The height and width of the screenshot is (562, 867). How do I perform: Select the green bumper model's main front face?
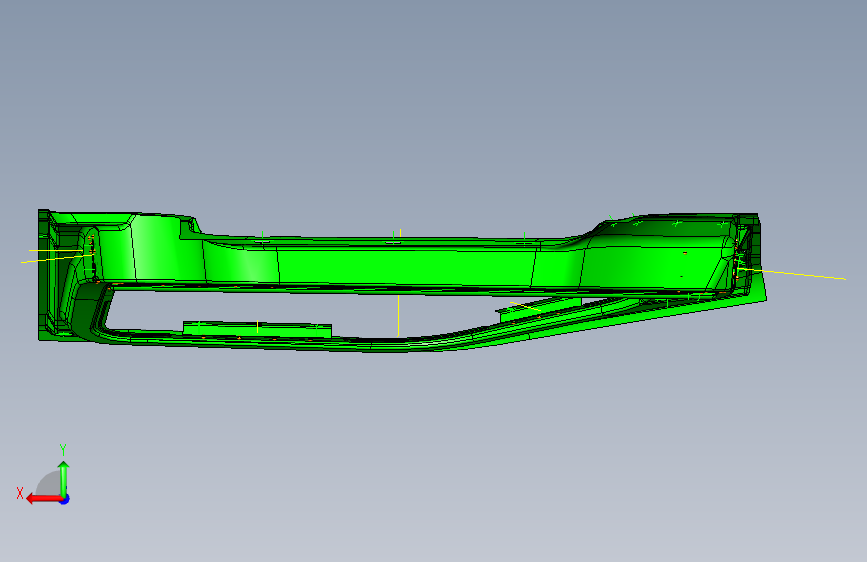[404, 267]
